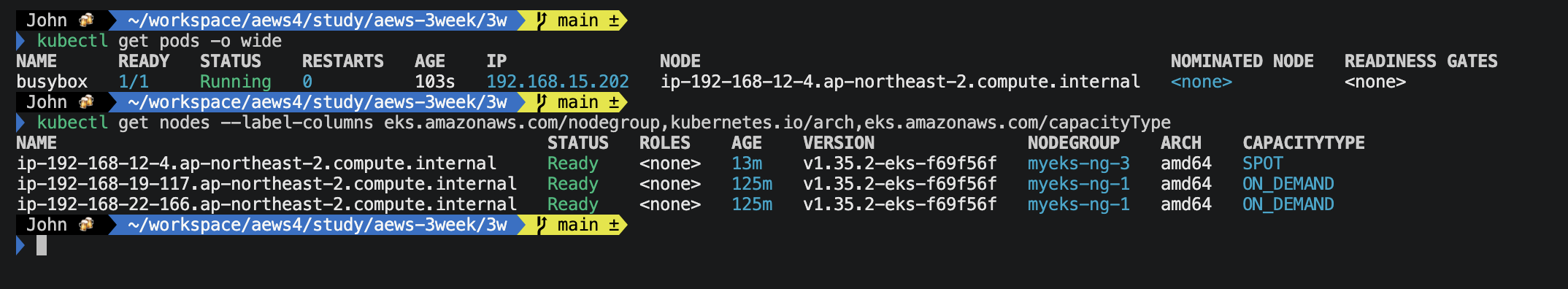Click the pod age '103s'
The width and height of the screenshot is (1568, 289).
[x=435, y=82]
